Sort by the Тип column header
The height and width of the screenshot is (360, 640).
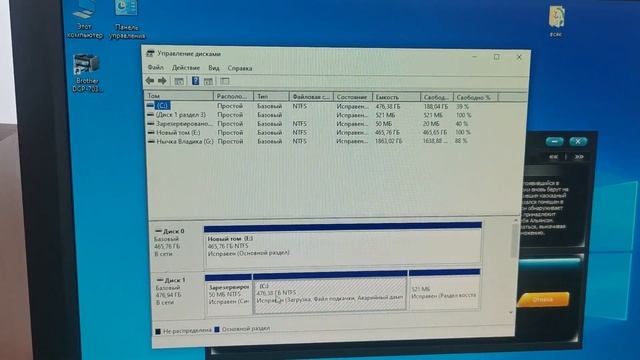tap(271, 97)
